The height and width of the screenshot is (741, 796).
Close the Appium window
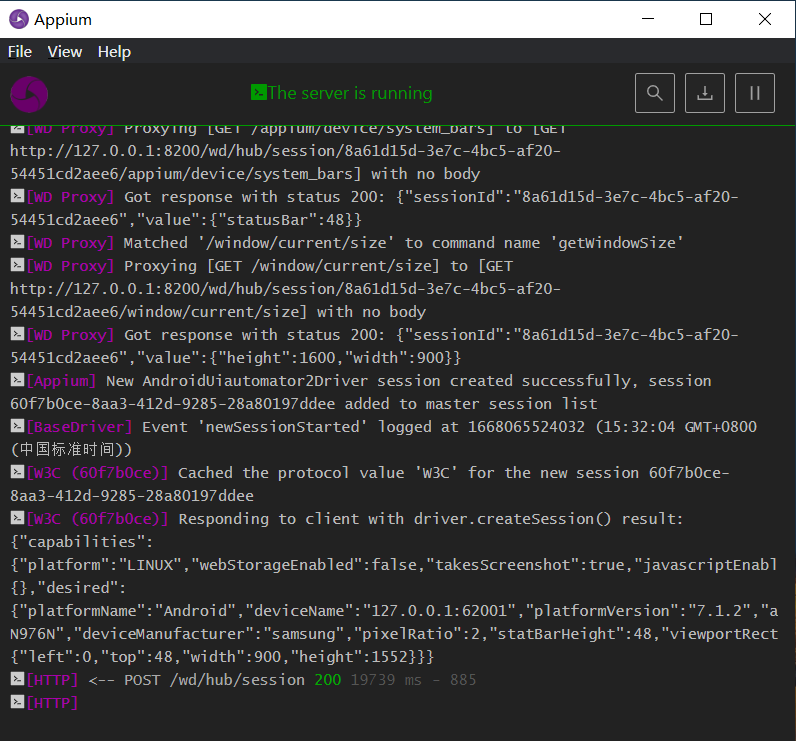[765, 19]
